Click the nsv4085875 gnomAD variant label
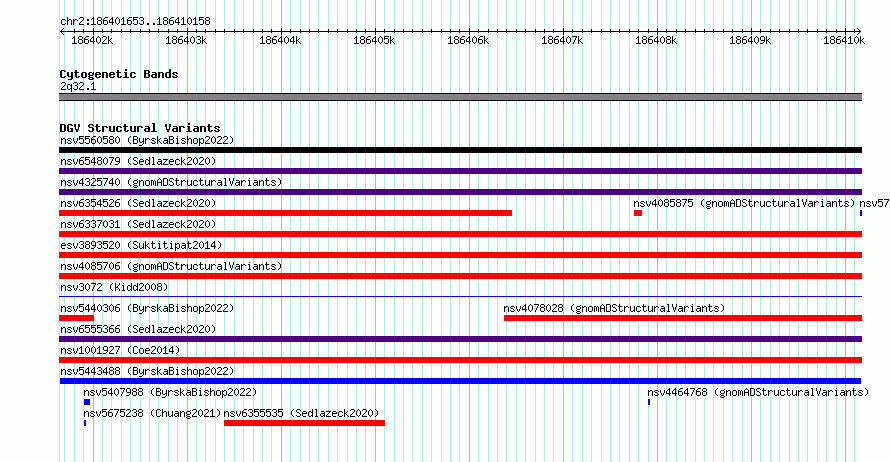This screenshot has width=890, height=462. (744, 203)
